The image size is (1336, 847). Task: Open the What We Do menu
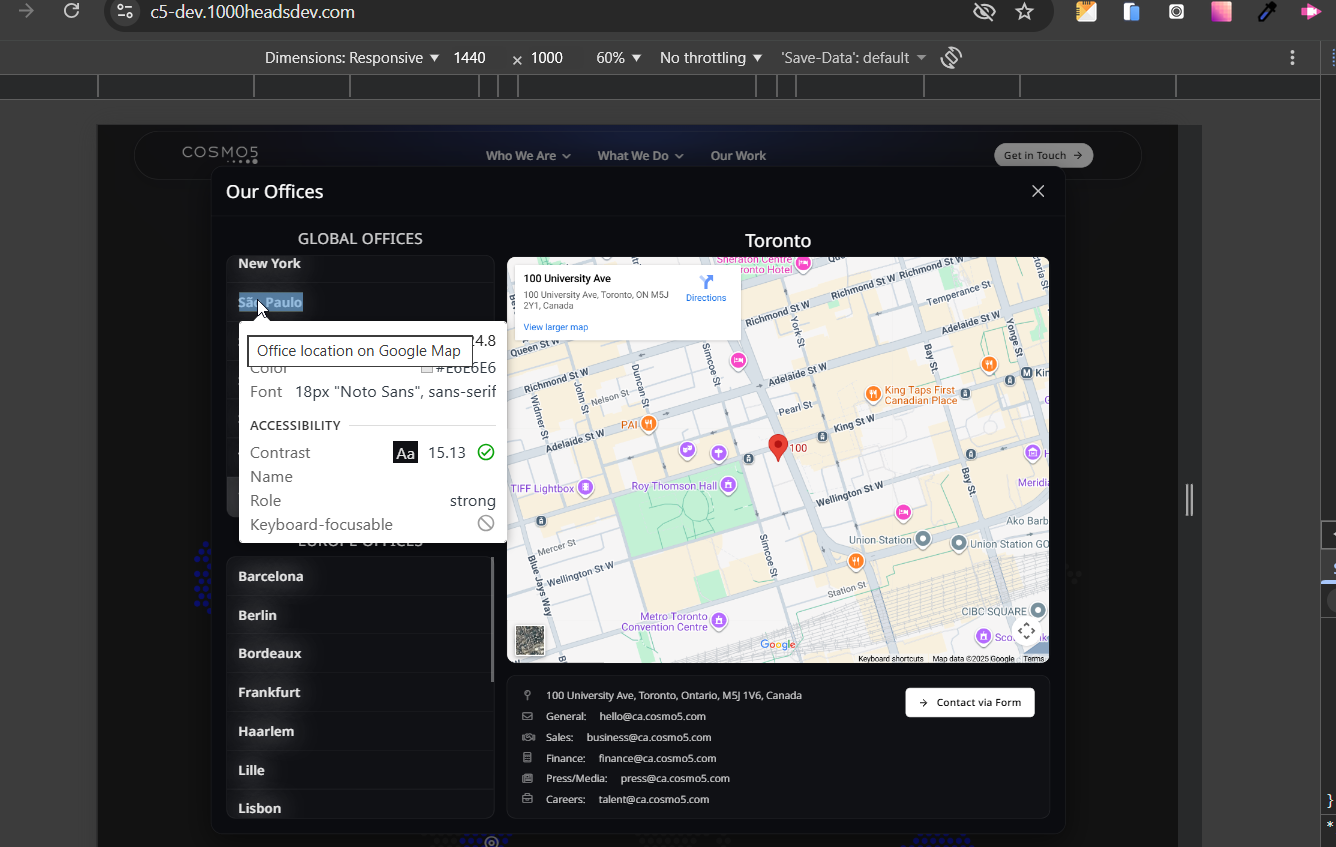[x=640, y=156]
